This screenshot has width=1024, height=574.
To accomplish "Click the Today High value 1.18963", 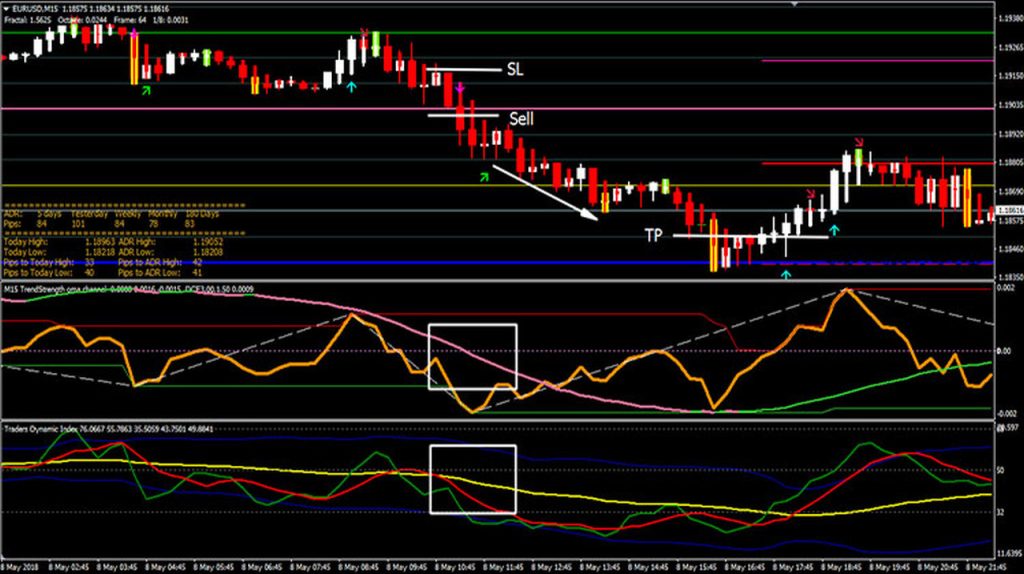I will coord(100,242).
